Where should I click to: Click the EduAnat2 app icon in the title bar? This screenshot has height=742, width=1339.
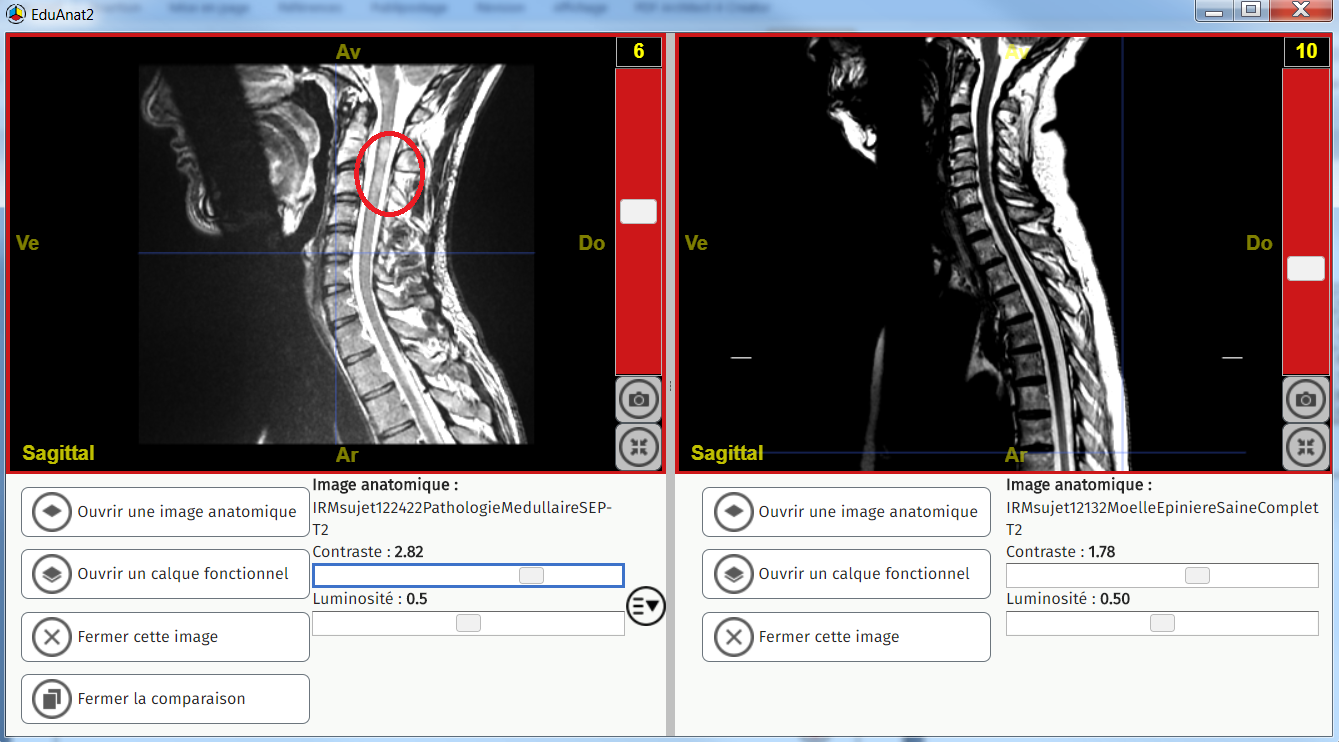(15, 15)
